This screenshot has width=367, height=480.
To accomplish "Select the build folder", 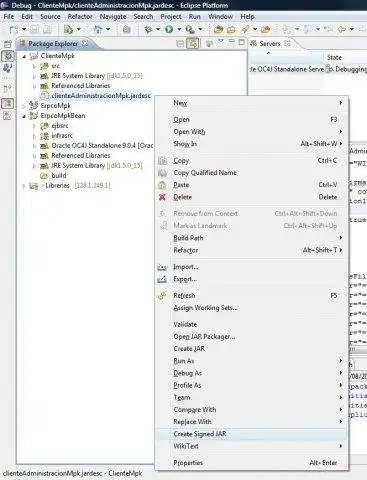I will (x=59, y=175).
